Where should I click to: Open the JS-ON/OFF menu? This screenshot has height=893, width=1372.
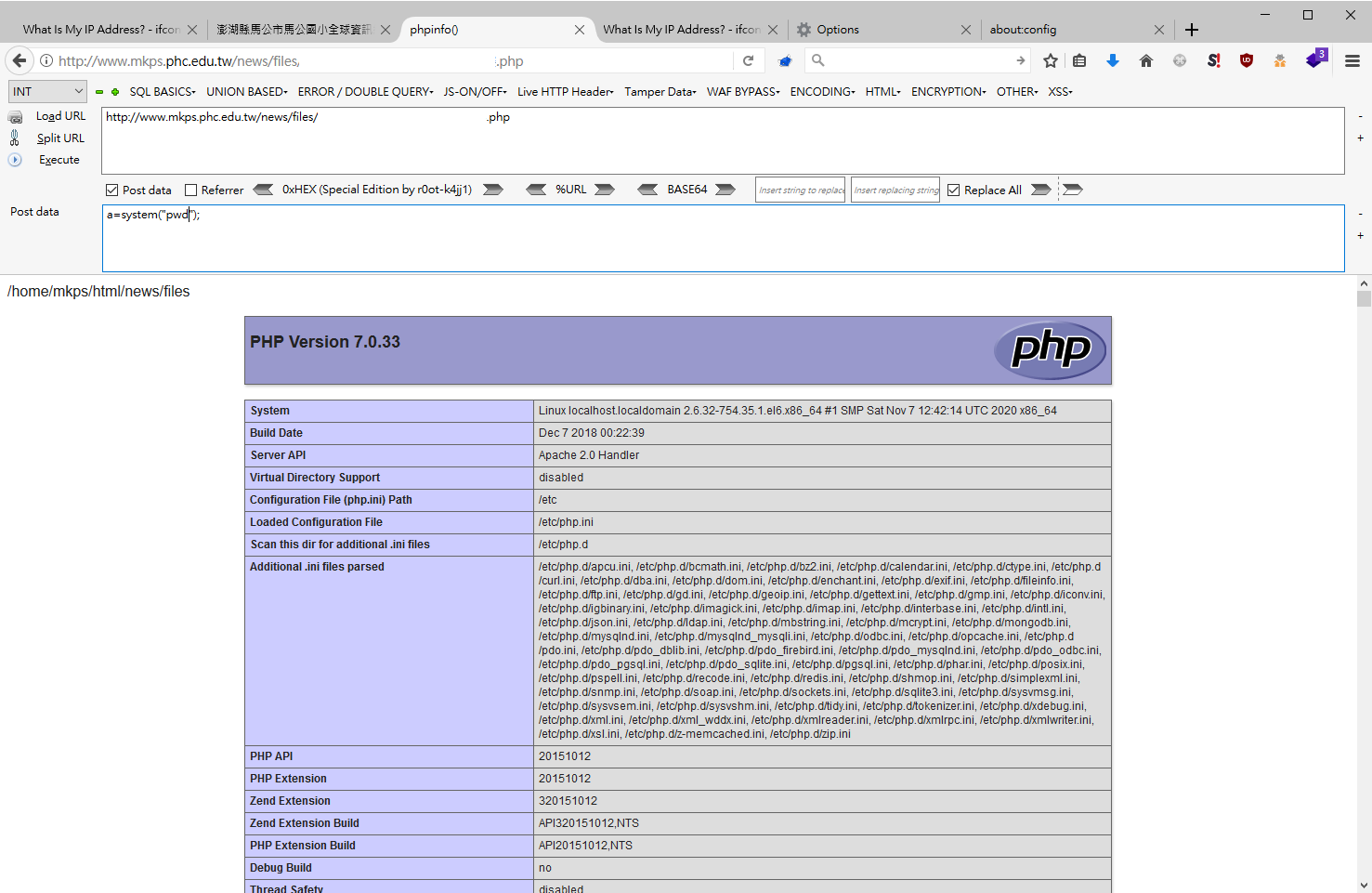(475, 92)
